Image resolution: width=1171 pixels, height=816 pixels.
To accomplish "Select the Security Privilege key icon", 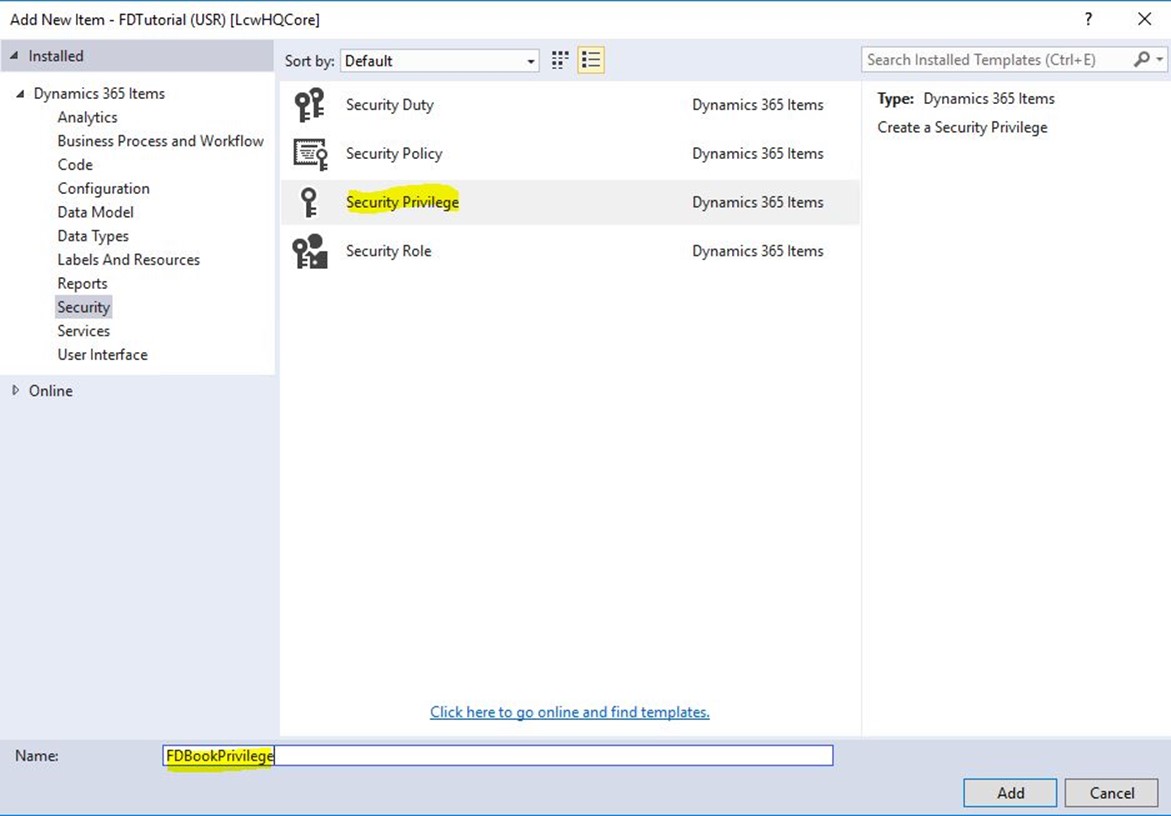I will pos(308,202).
